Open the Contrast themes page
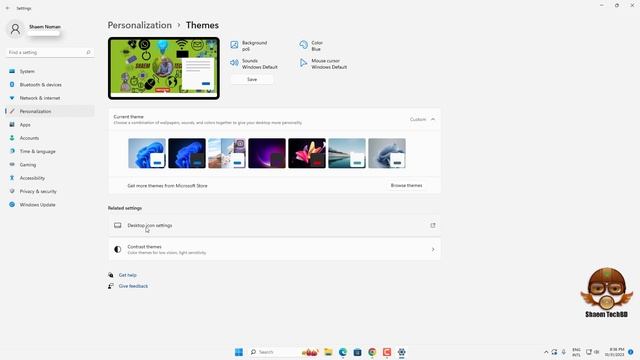This screenshot has height=360, width=640. coord(274,249)
